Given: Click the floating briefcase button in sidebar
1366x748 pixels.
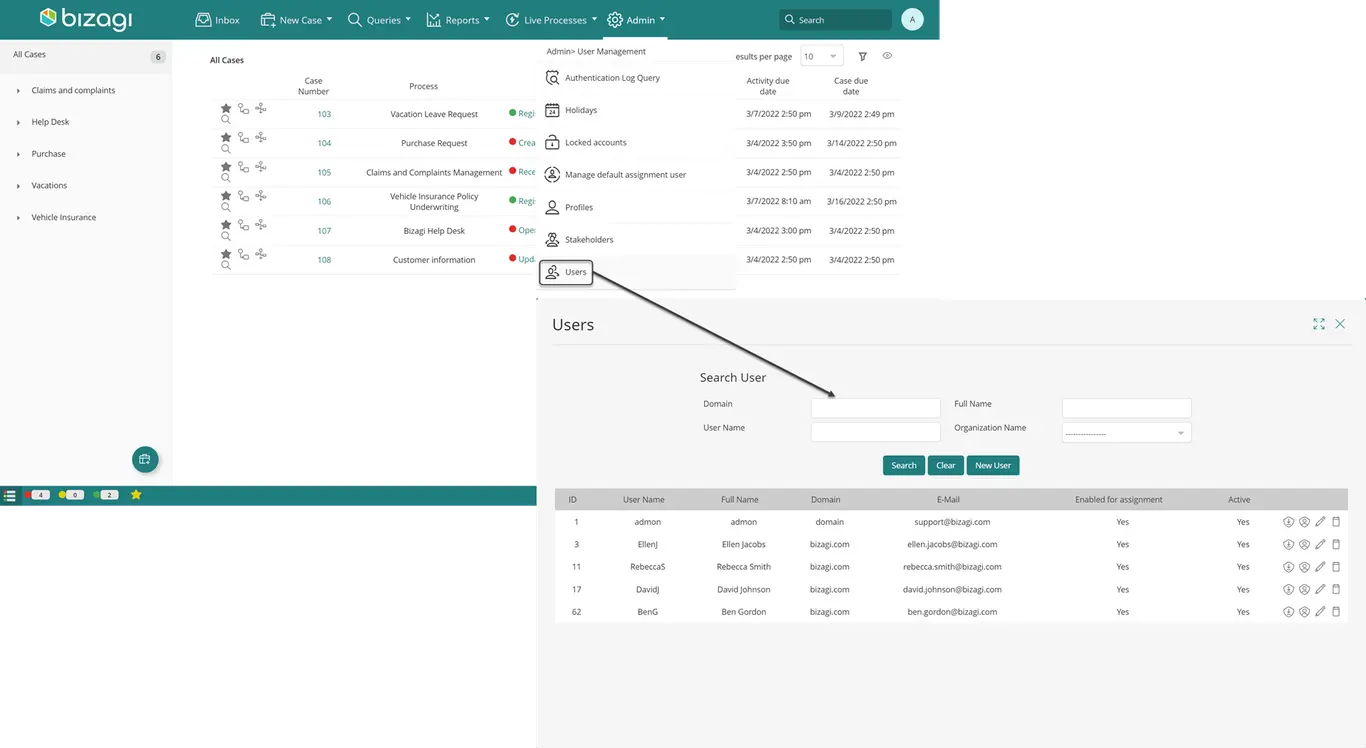Looking at the screenshot, I should tap(145, 459).
